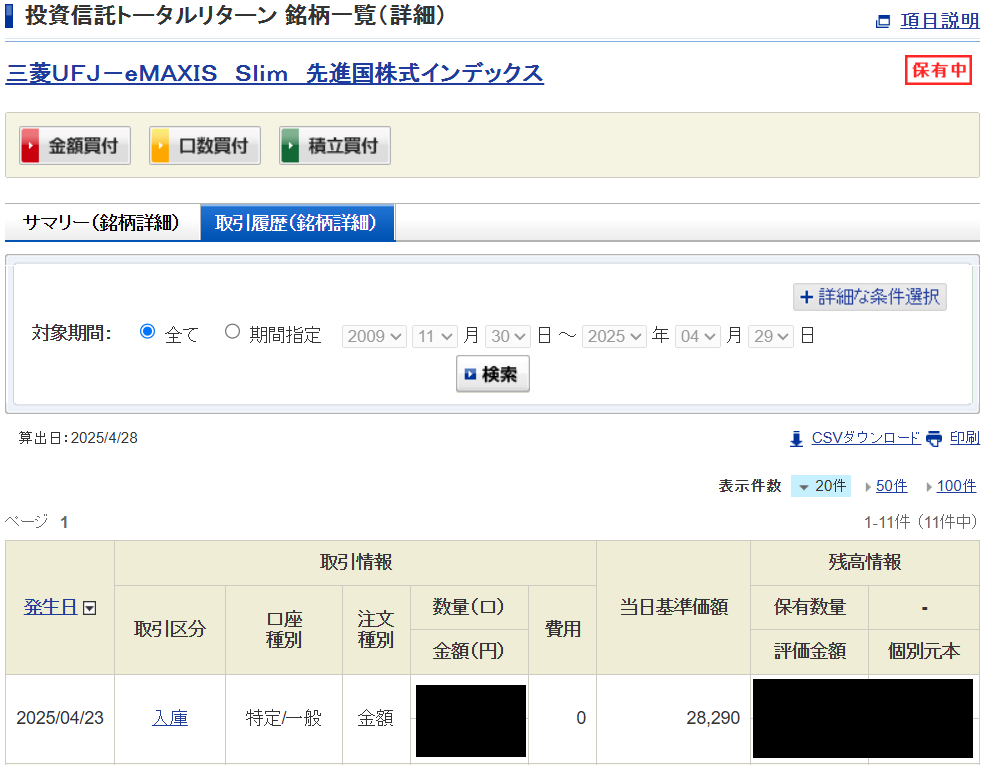Click the CSVダウンロード link
The height and width of the screenshot is (765, 981).
[x=866, y=438]
